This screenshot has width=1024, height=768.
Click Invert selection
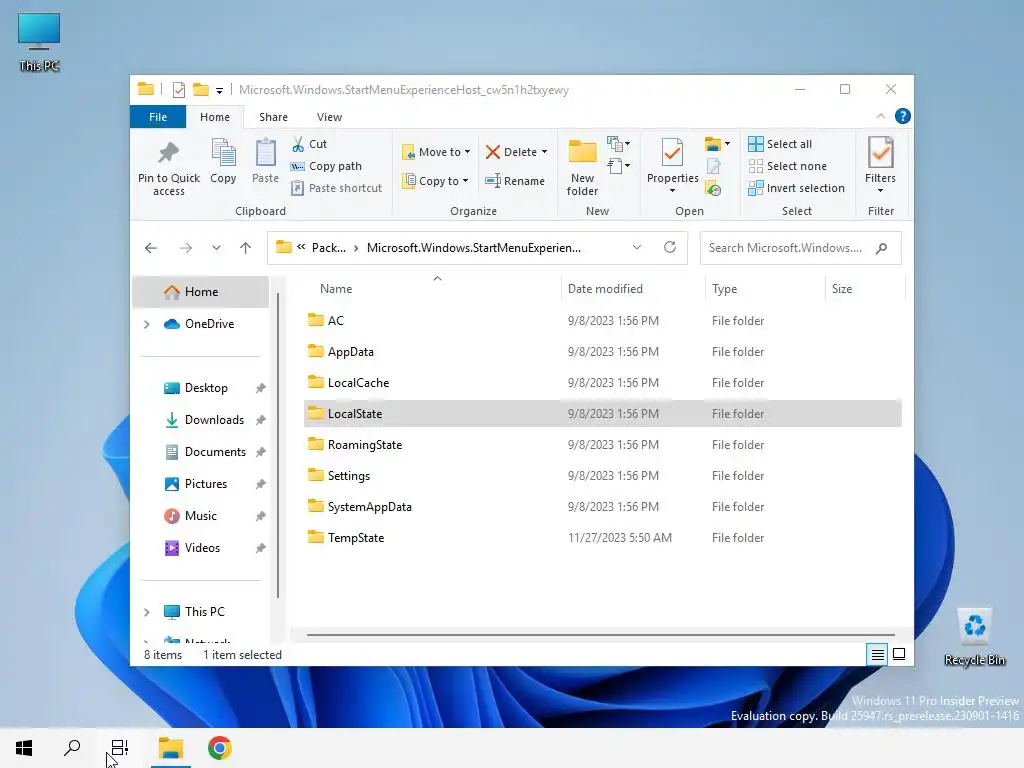797,188
